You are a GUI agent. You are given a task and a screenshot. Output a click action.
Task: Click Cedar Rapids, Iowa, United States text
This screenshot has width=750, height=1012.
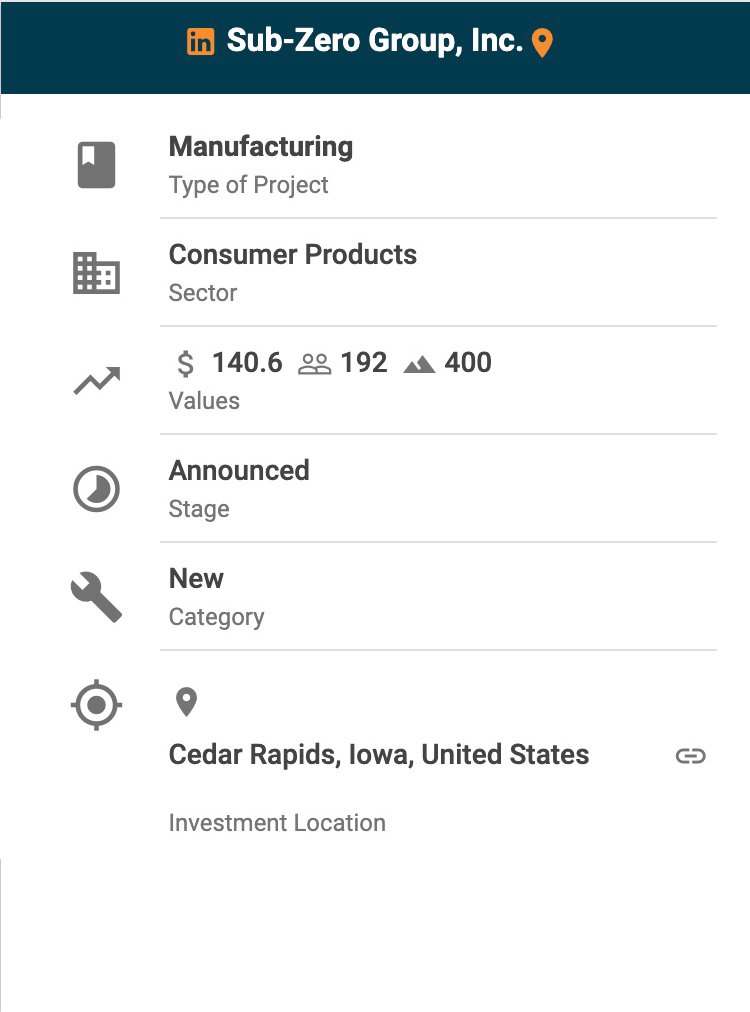coord(379,755)
